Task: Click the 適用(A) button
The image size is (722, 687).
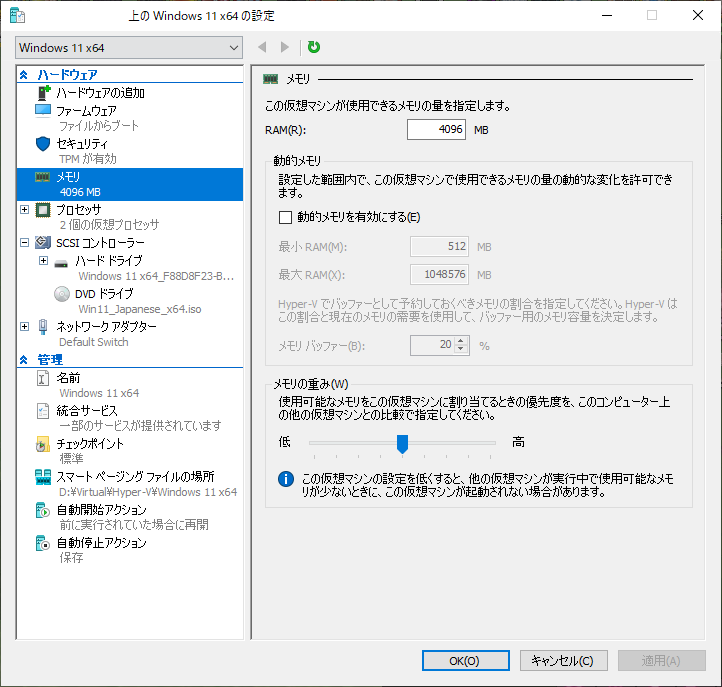Action: (662, 661)
